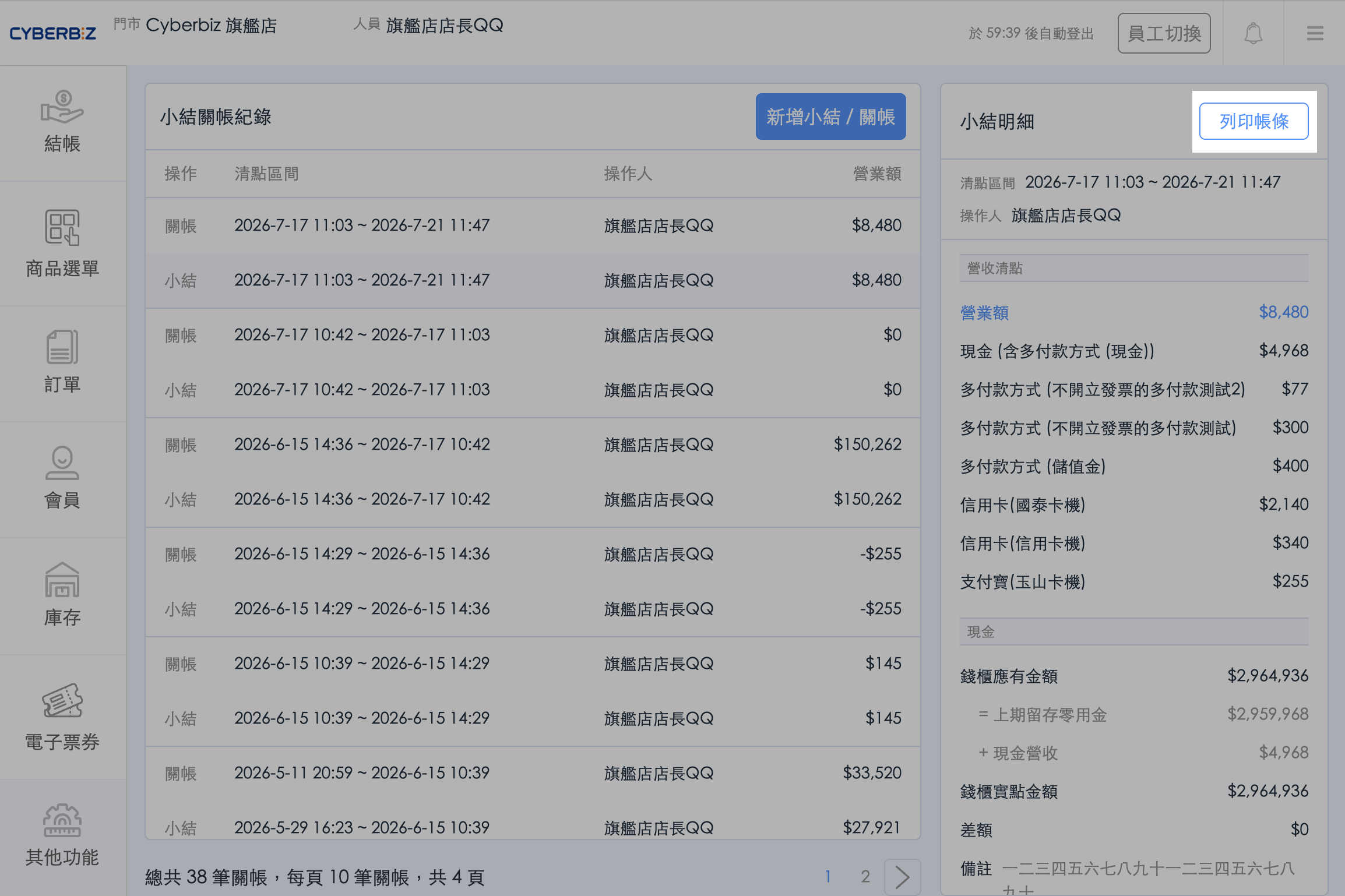Click the notification bell icon
The height and width of the screenshot is (896, 1345).
pos(1253,33)
